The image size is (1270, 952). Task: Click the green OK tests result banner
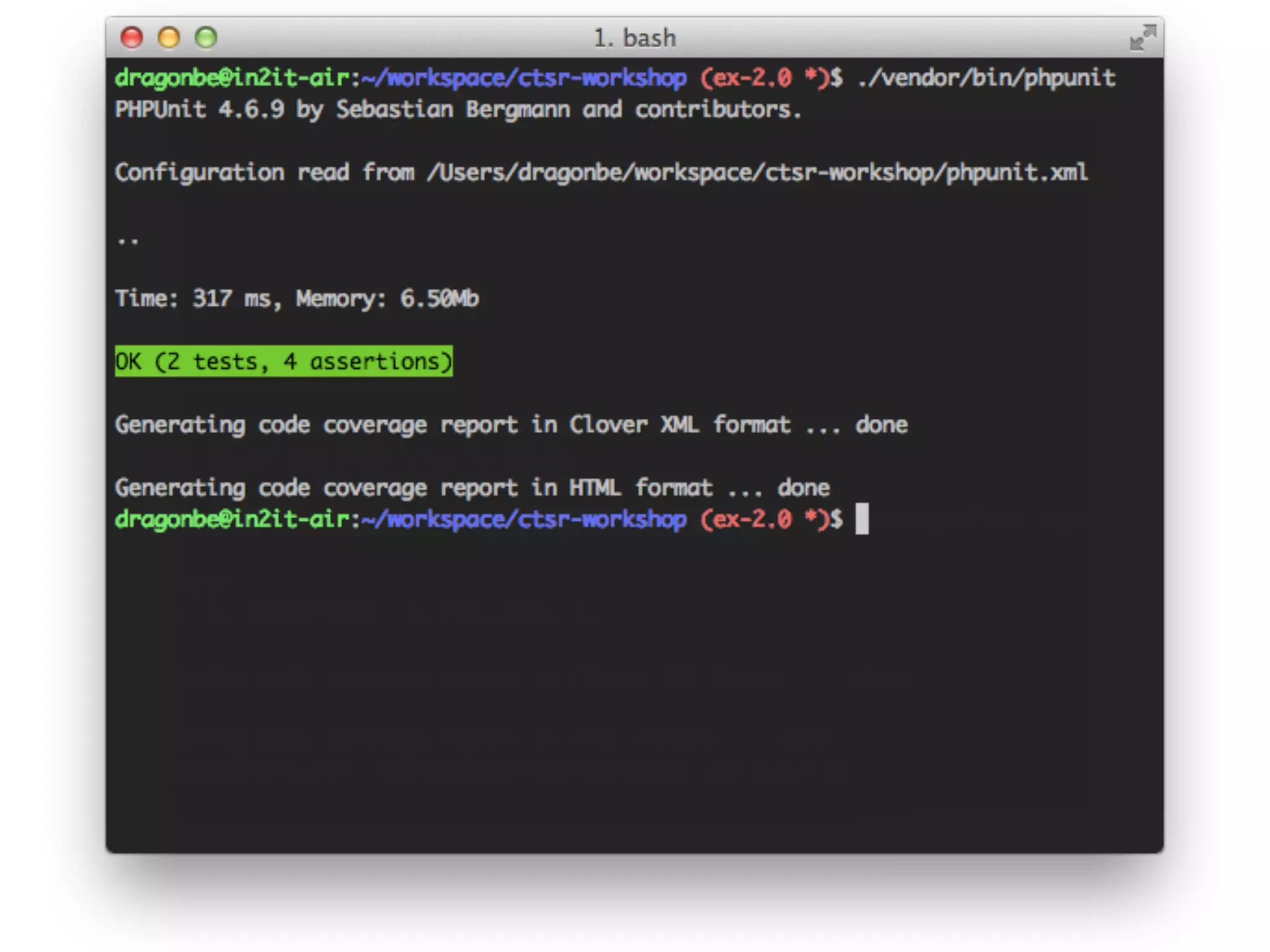click(283, 361)
